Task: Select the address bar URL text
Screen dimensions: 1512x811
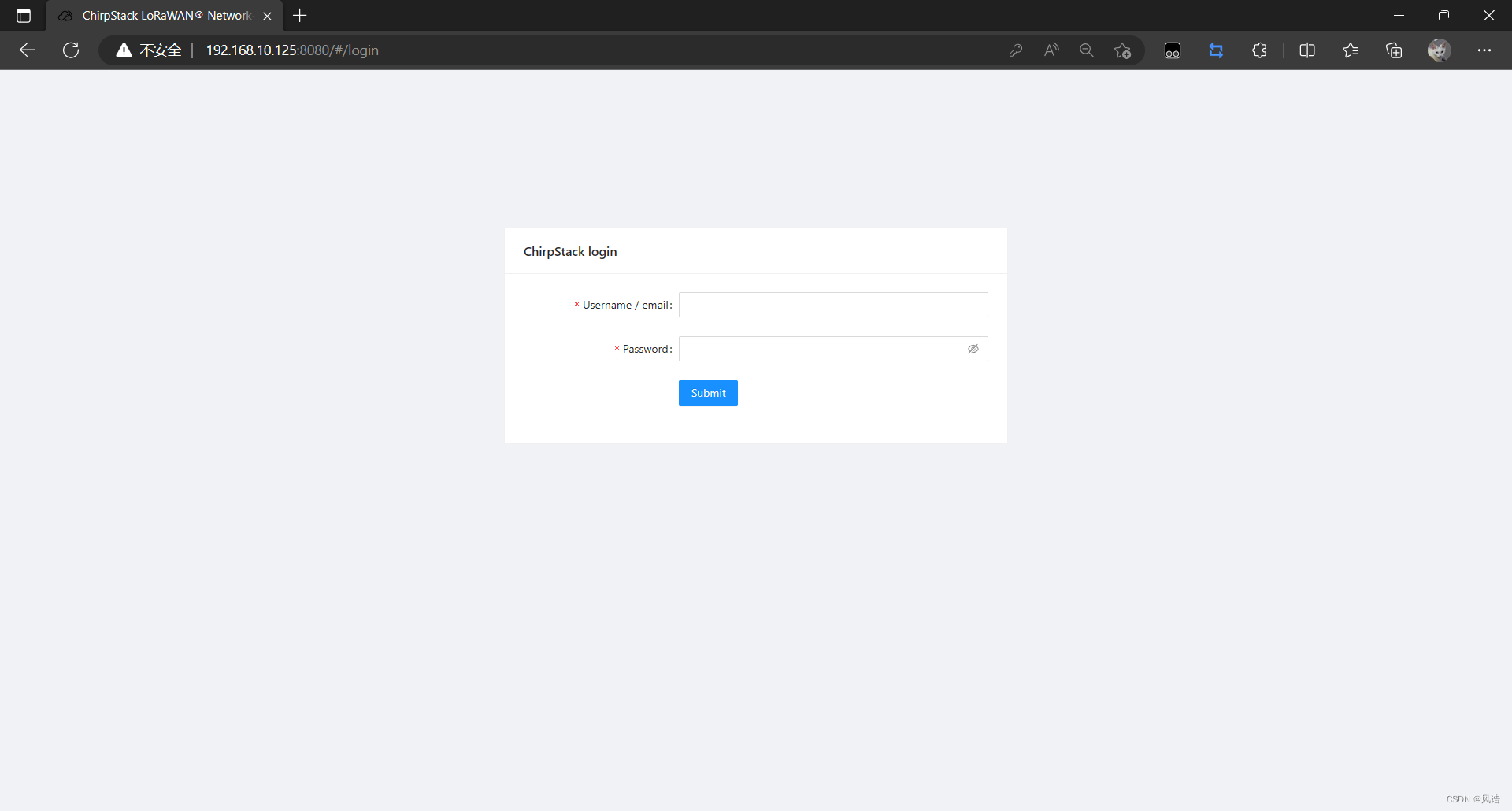Action: (x=292, y=50)
